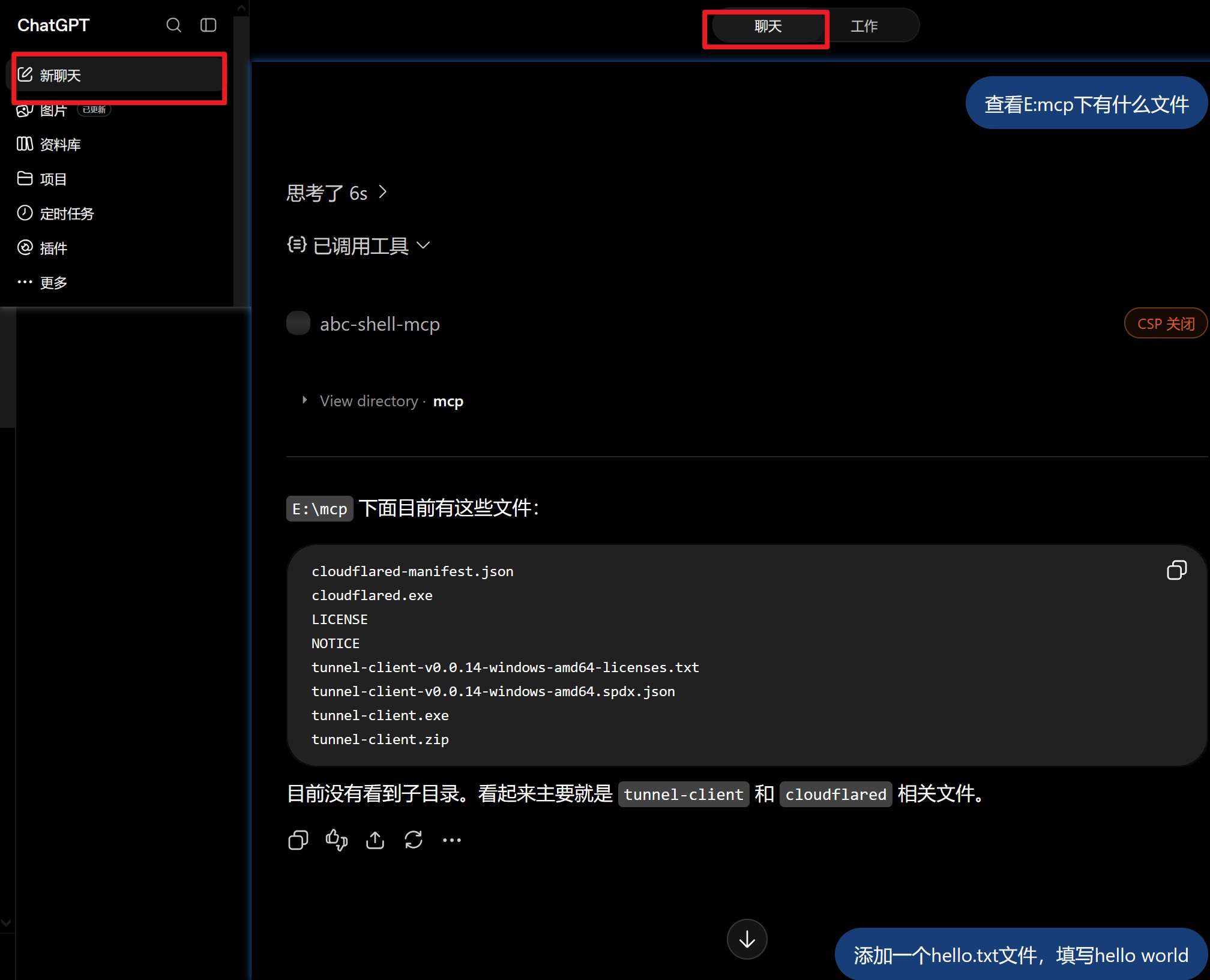
Task: Click the inline tunnel-client code tag
Action: (x=684, y=795)
